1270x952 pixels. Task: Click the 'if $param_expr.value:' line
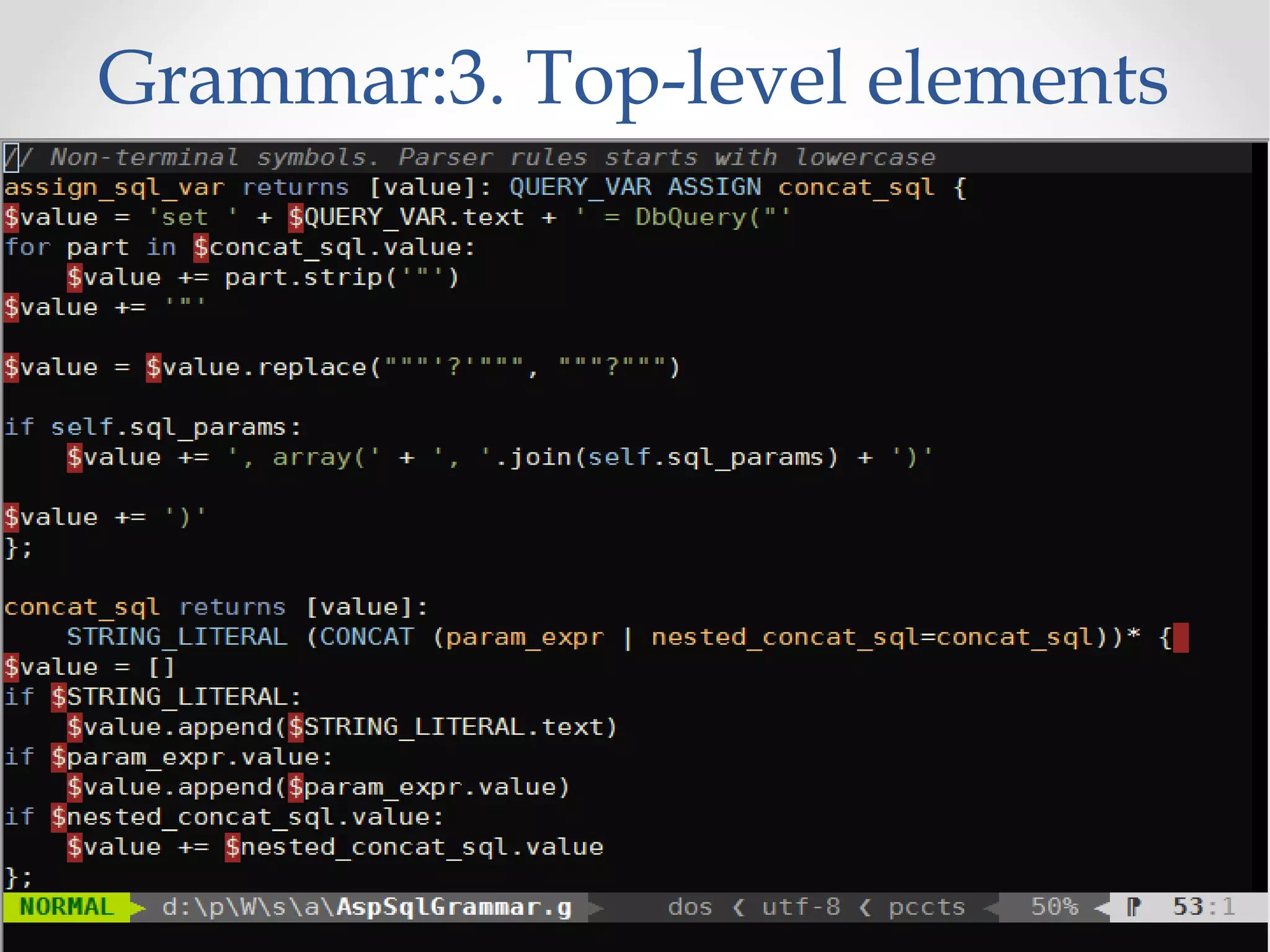(169, 757)
